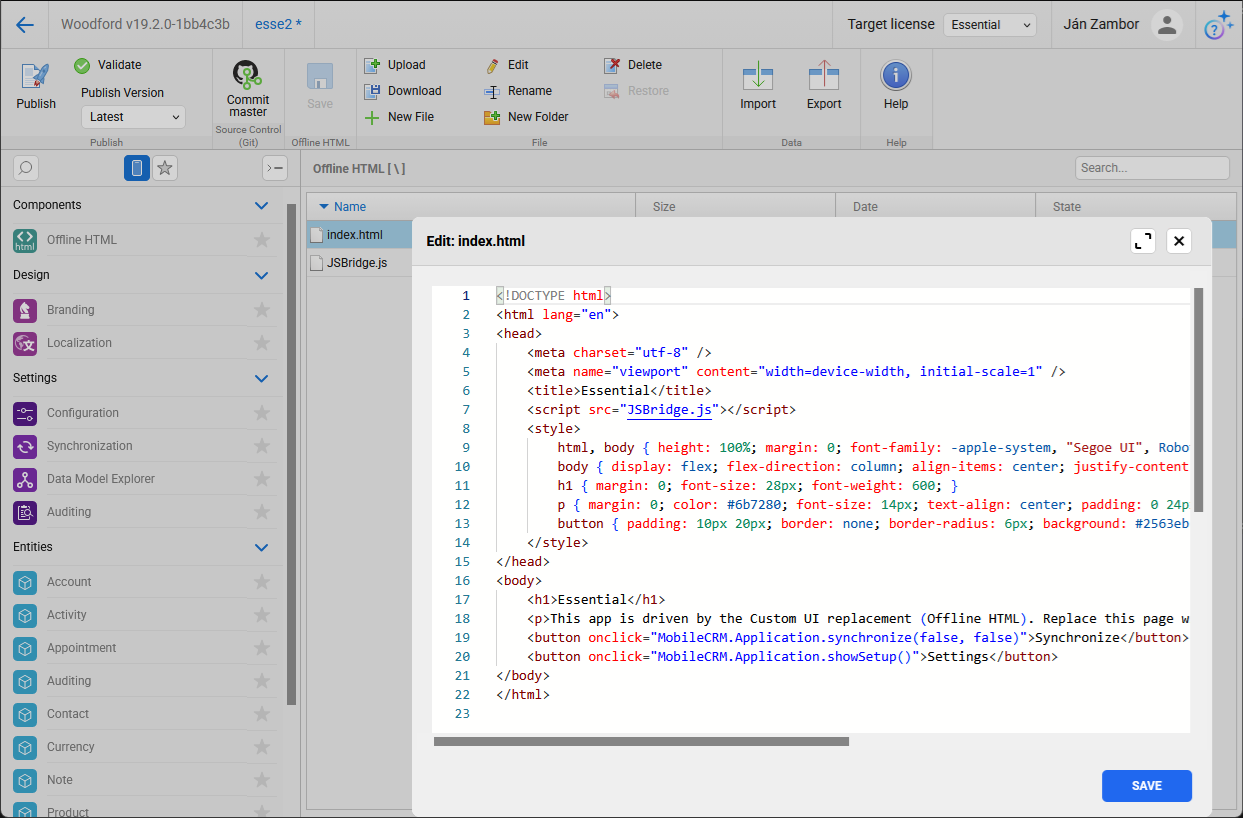Save the edited index.html

point(1147,786)
